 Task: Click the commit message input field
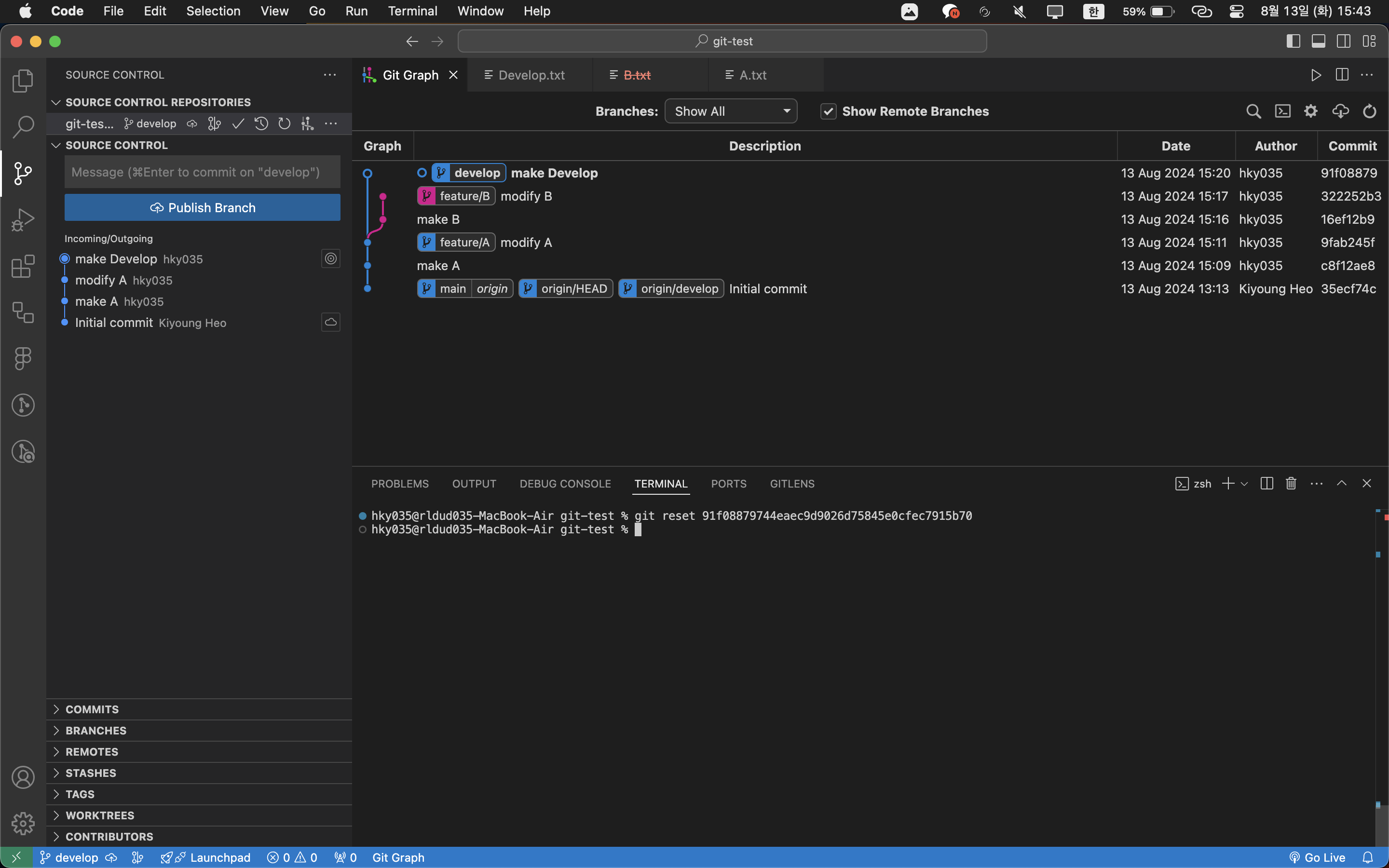pyautogui.click(x=202, y=172)
